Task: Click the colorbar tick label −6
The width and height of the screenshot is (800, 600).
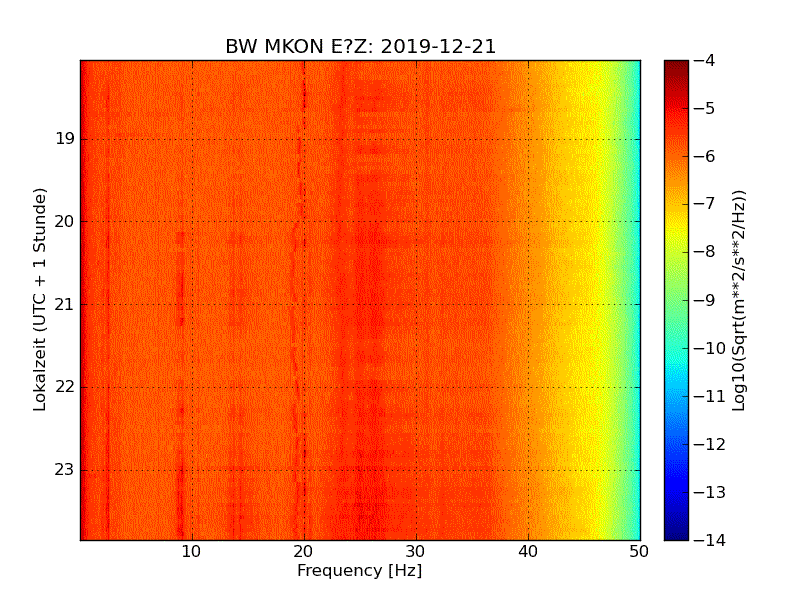Action: point(705,156)
